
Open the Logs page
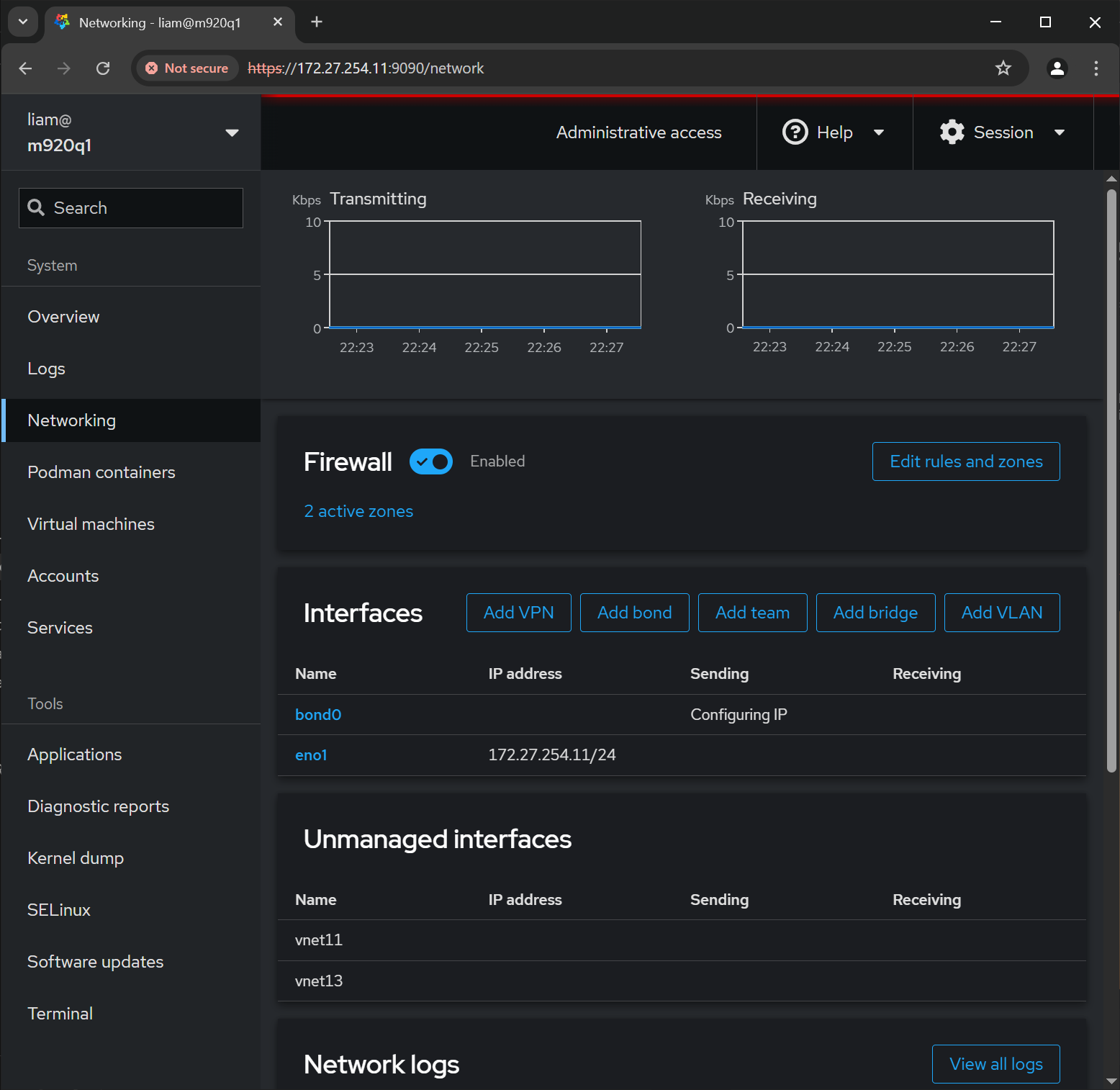131,369
